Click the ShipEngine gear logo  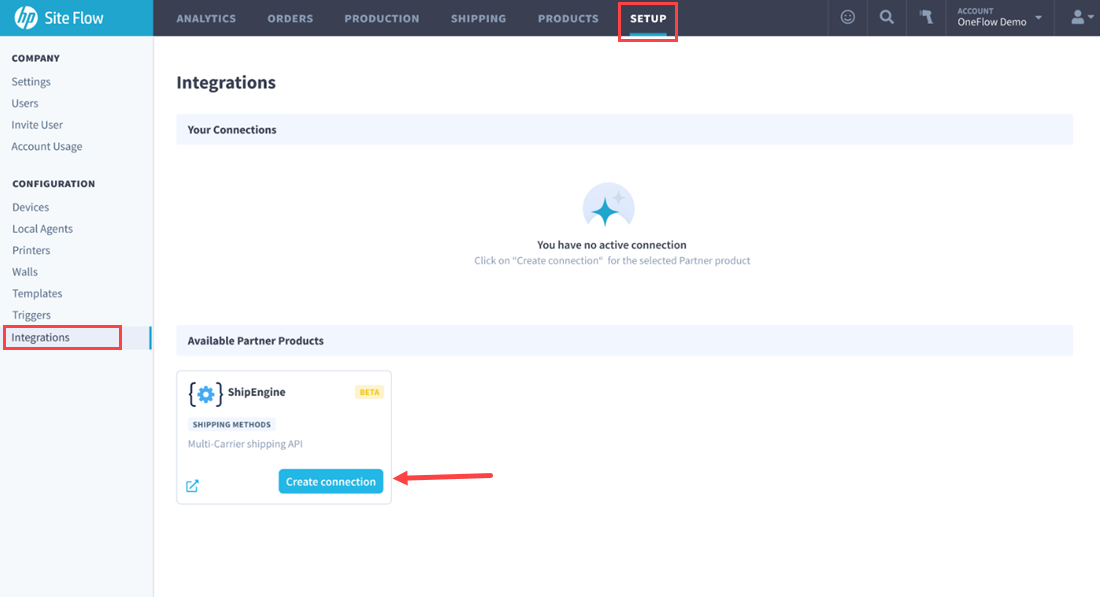204,392
